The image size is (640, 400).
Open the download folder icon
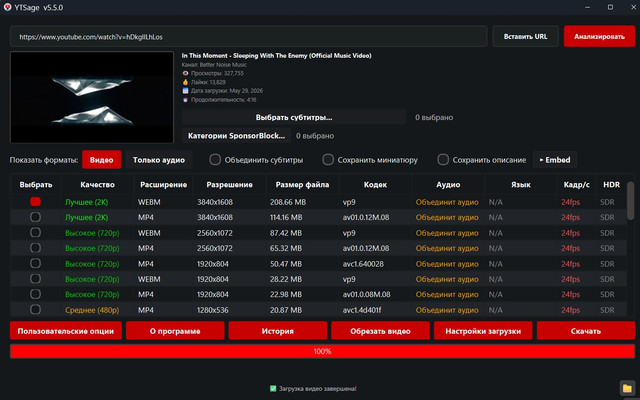point(627,388)
